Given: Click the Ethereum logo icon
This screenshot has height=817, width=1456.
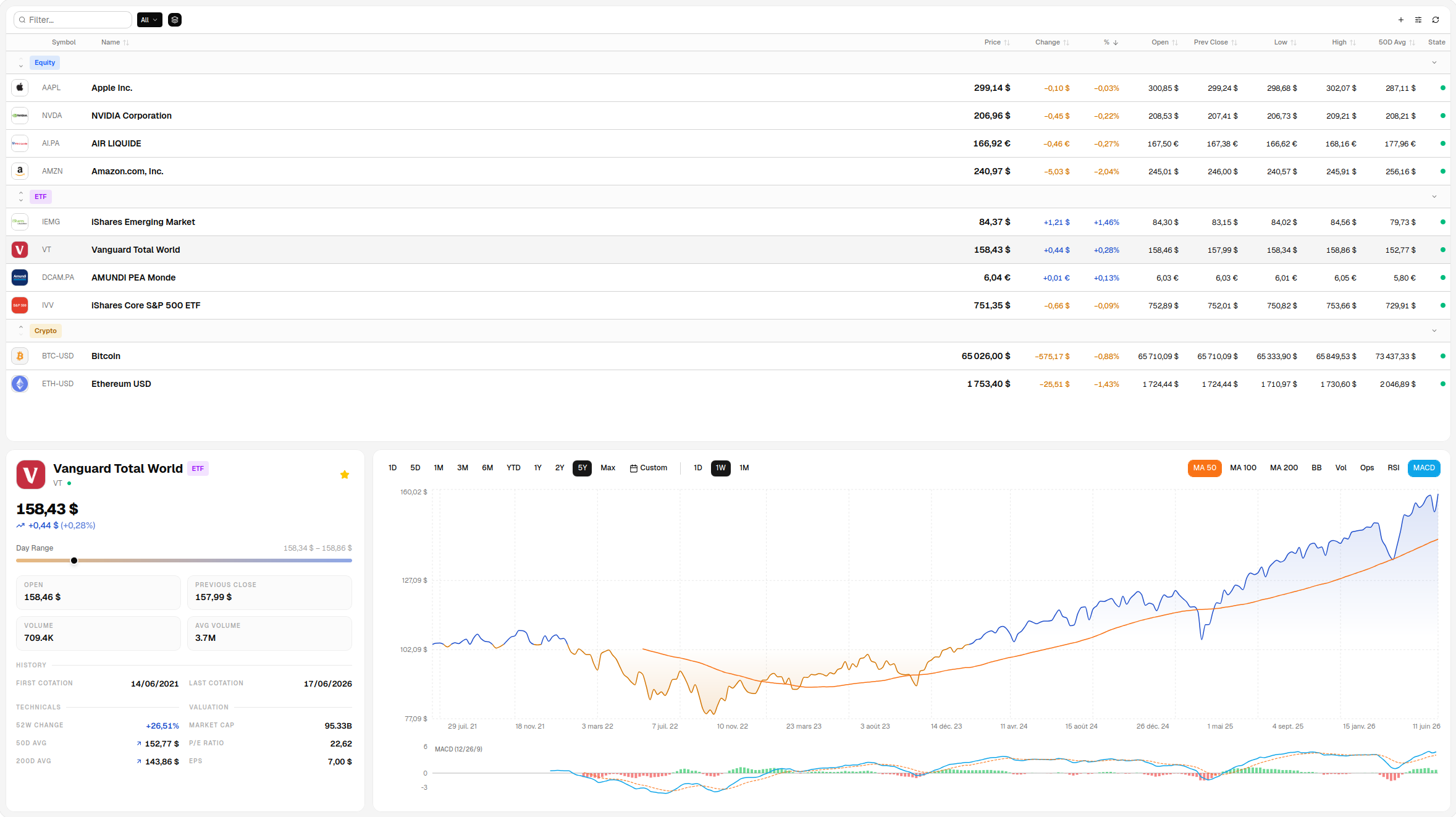Looking at the screenshot, I should [20, 384].
